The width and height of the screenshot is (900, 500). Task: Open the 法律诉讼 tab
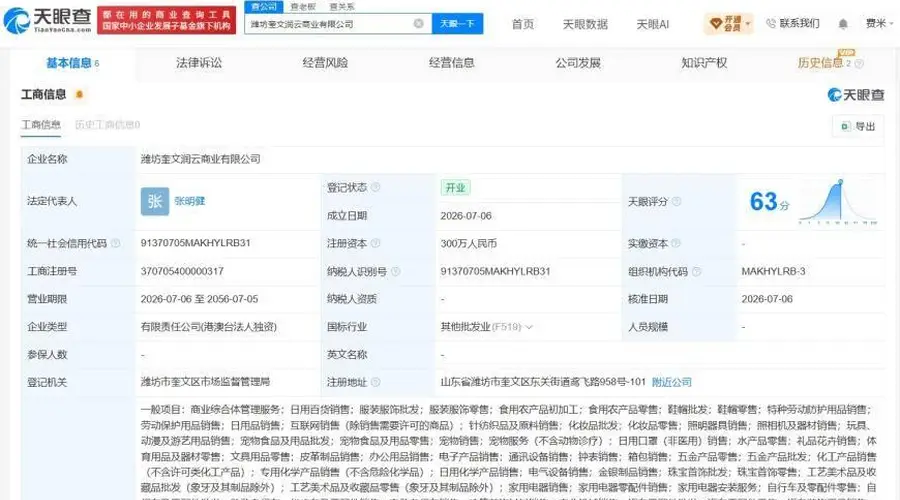199,63
